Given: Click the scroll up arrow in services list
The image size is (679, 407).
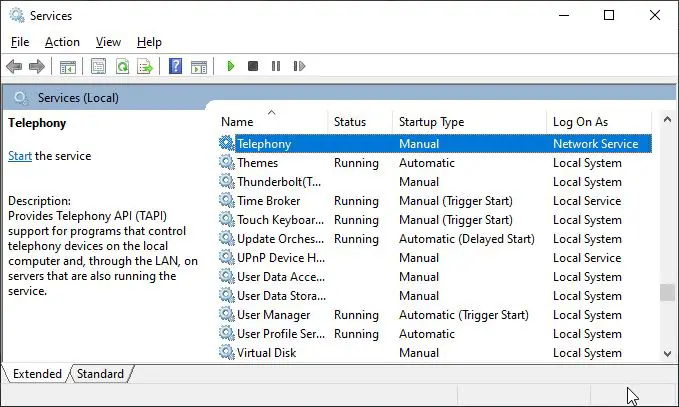Looking at the screenshot, I should coord(667,119).
